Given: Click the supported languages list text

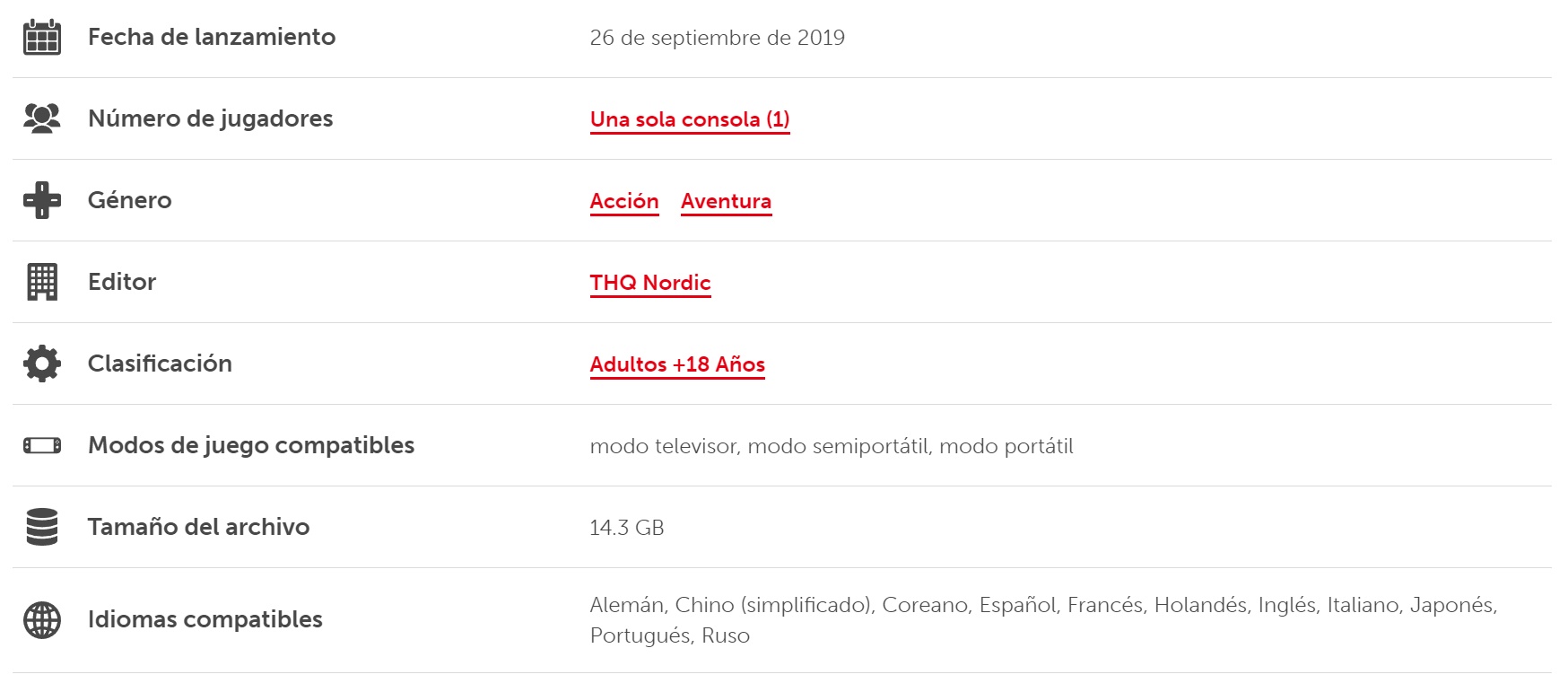Looking at the screenshot, I should pos(1044,620).
